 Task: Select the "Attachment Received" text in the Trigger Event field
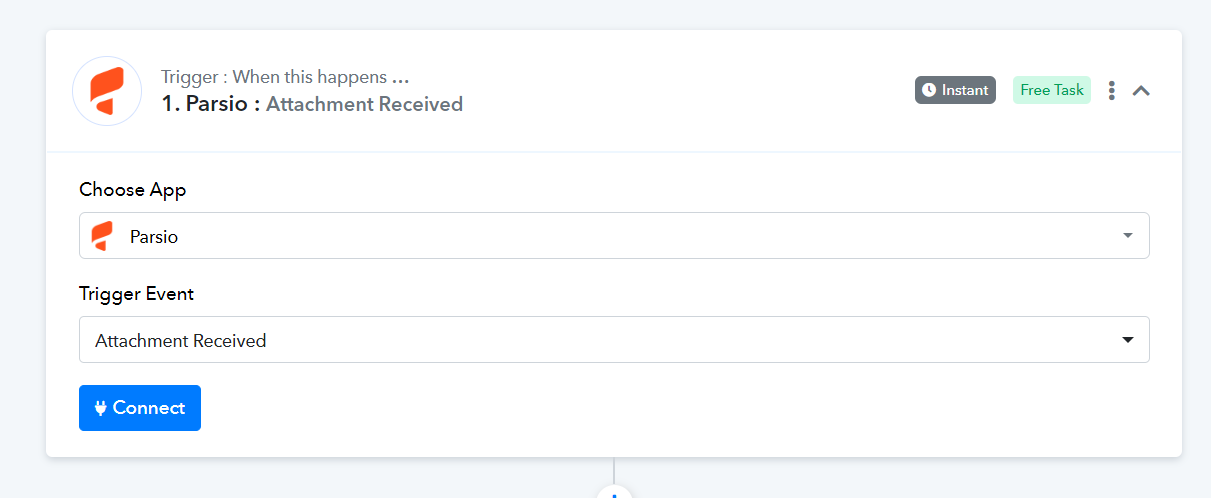tap(181, 341)
